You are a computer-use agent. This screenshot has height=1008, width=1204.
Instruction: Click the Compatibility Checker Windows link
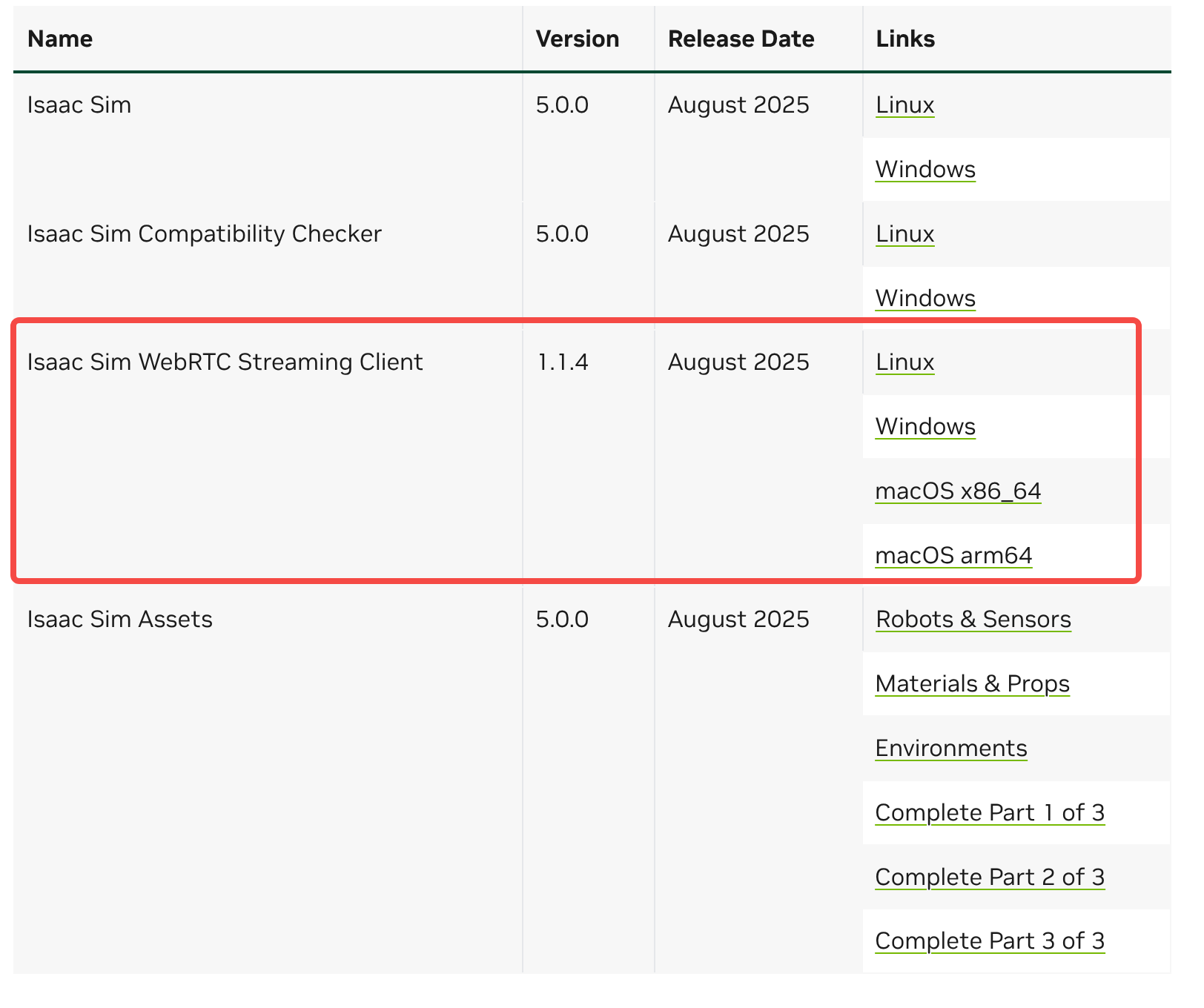[x=925, y=299]
